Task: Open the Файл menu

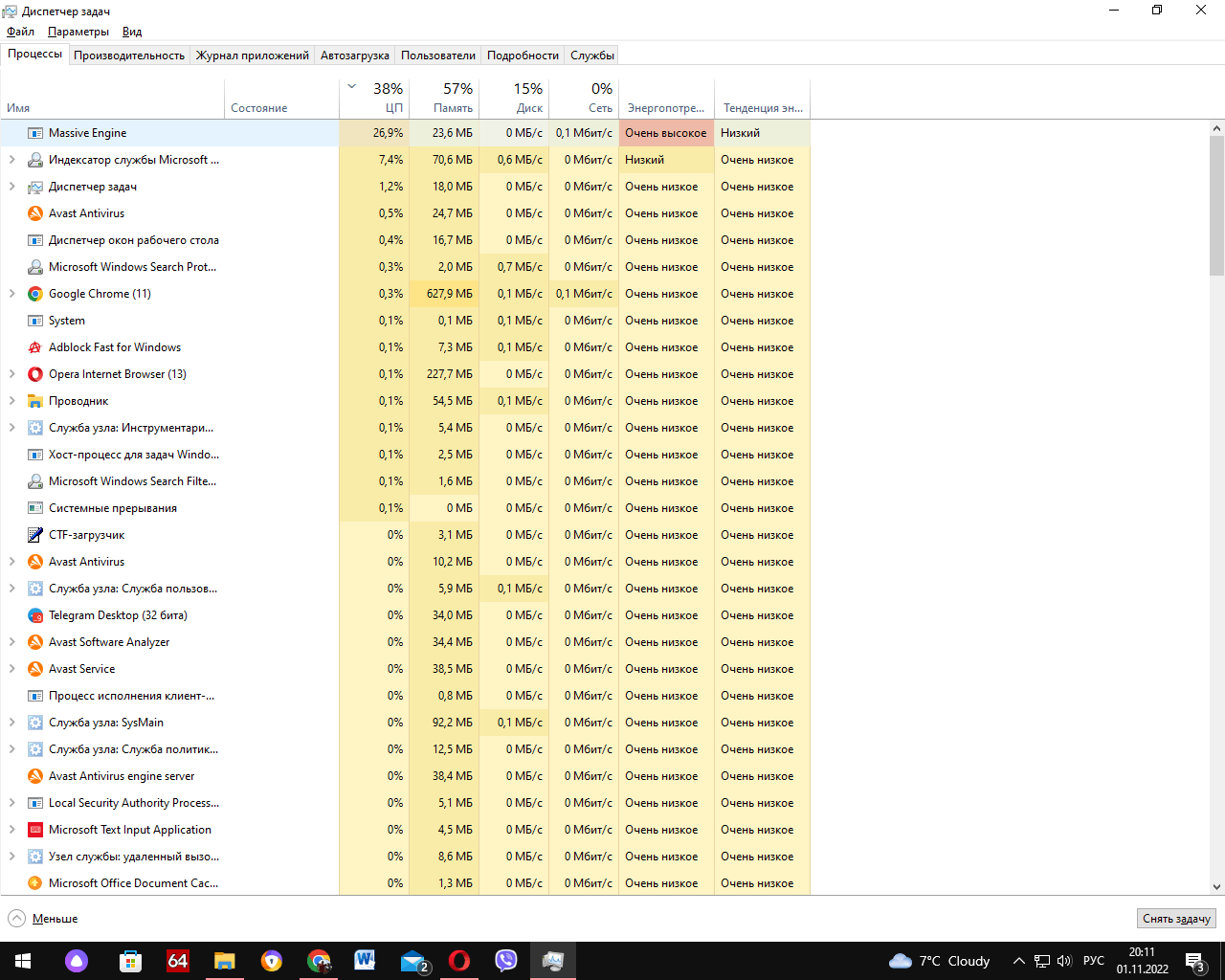Action: click(x=20, y=32)
